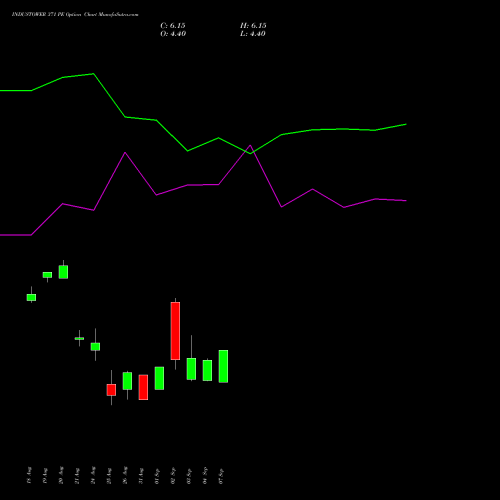500x500 pixels.
Task: Select the '31 Aug' date axis label
Action: point(141,475)
